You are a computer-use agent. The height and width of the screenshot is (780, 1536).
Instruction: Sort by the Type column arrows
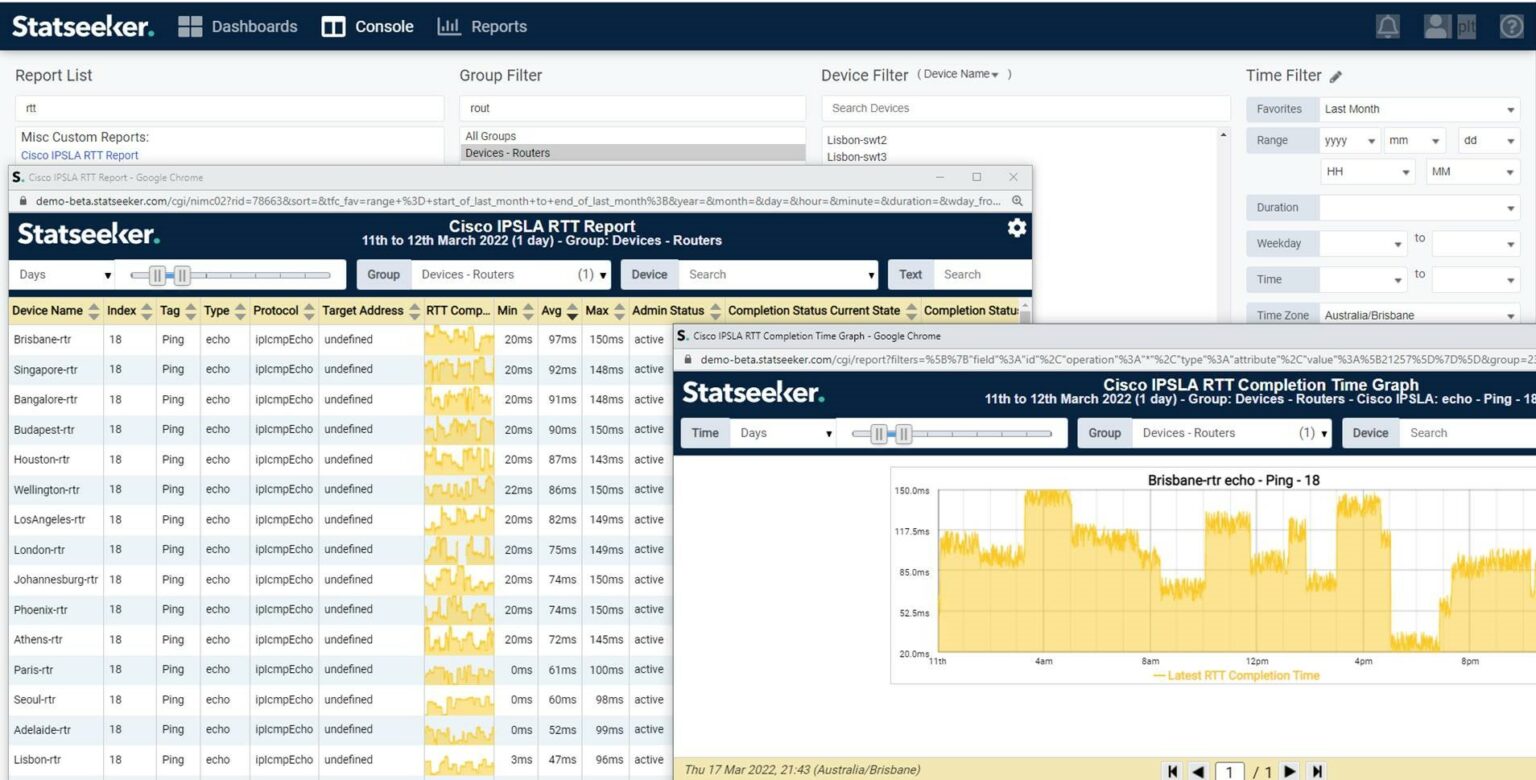click(x=240, y=311)
